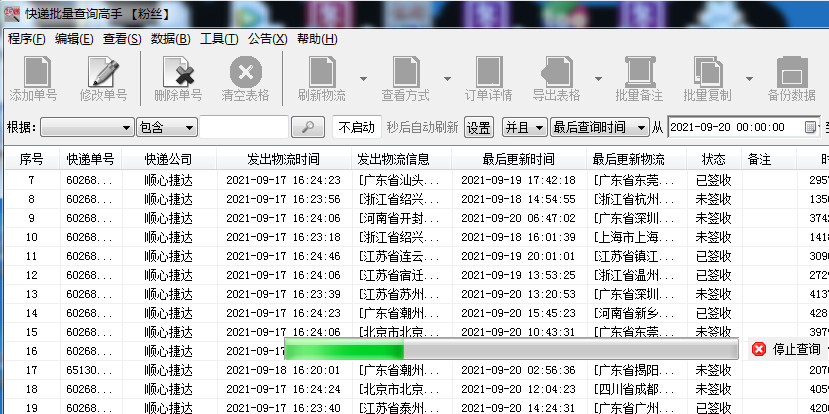Click 顺心捷达 company in row 16
The width and height of the screenshot is (829, 414).
(168, 352)
